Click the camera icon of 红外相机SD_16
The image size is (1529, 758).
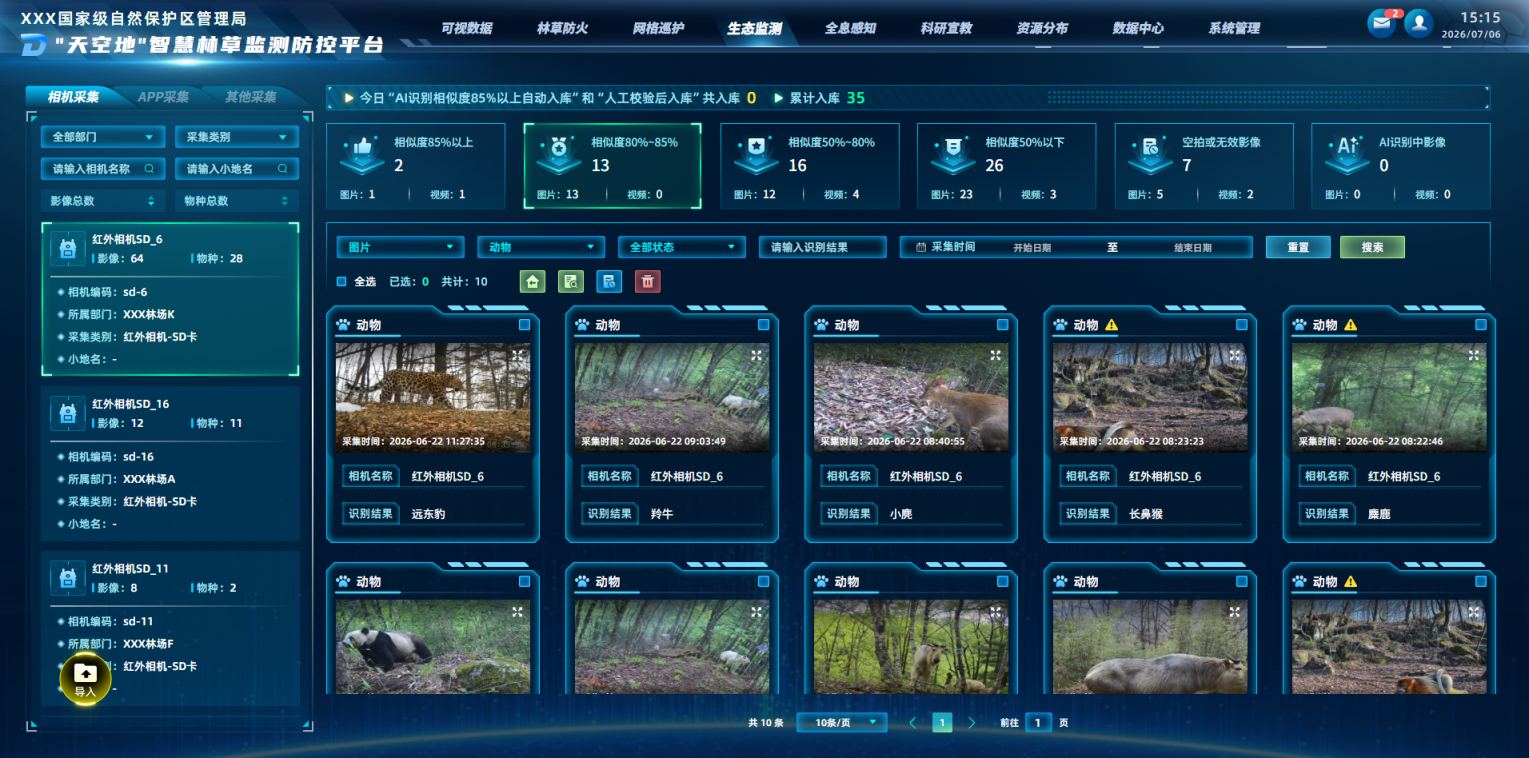point(67,413)
